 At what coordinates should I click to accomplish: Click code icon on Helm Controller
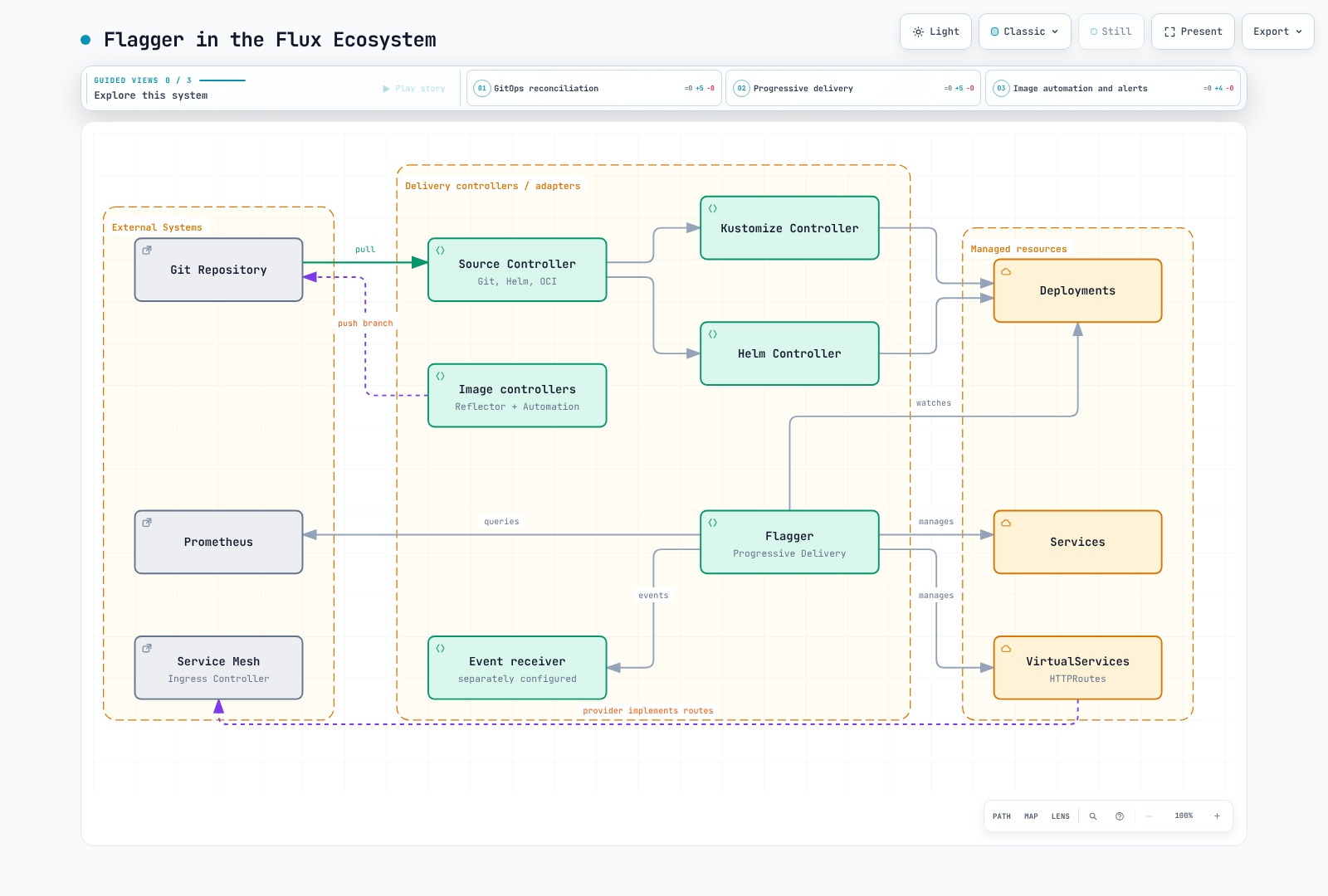click(713, 334)
